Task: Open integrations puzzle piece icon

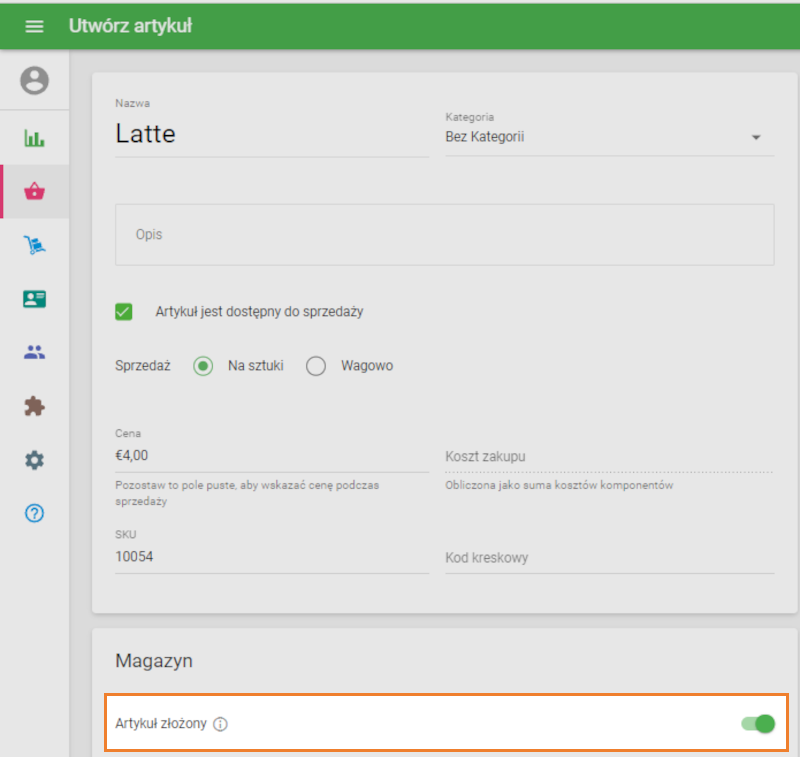Action: pos(34,406)
